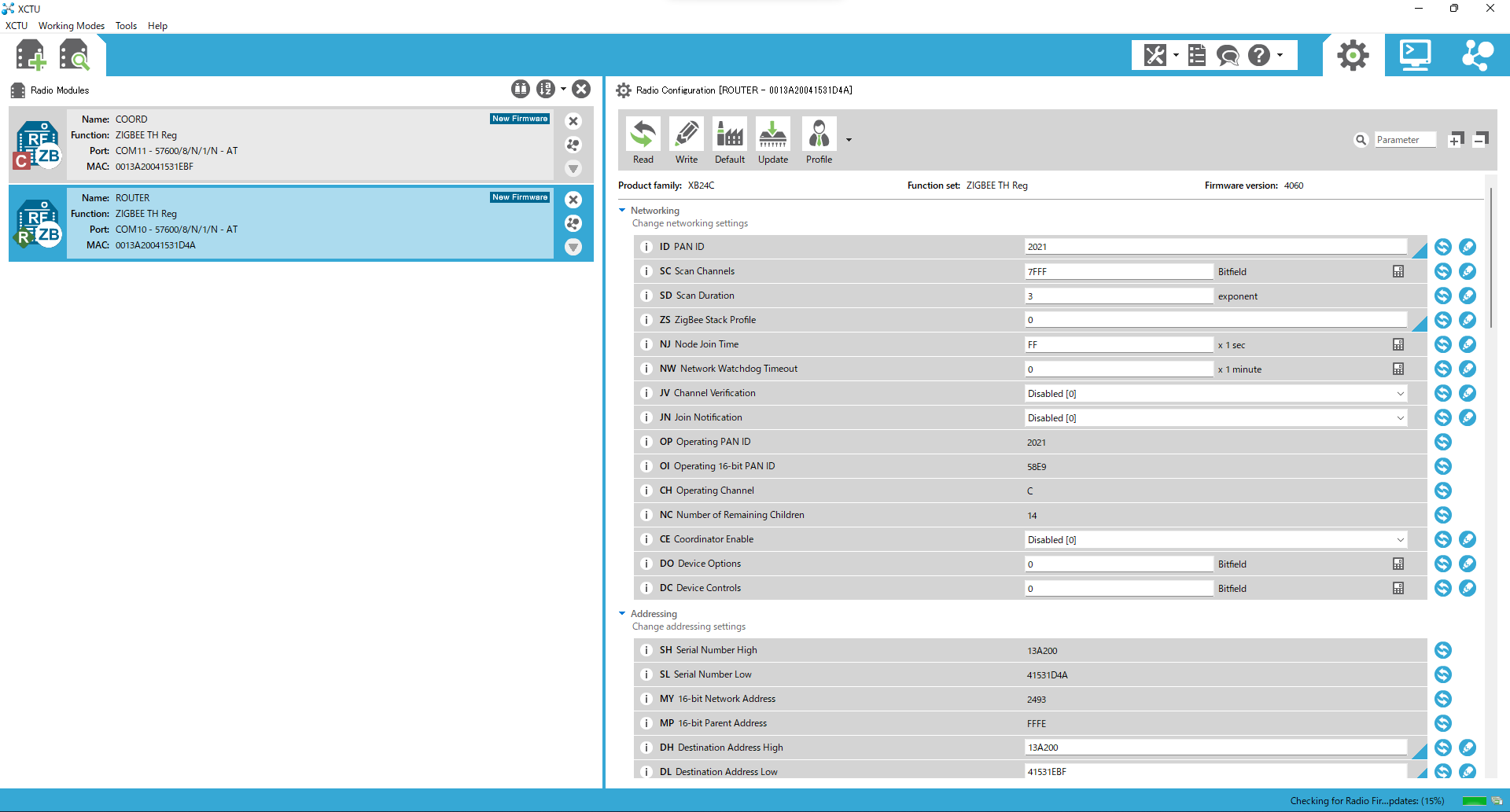
Task: Open the Tools wrench icon menu
Action: click(1155, 55)
